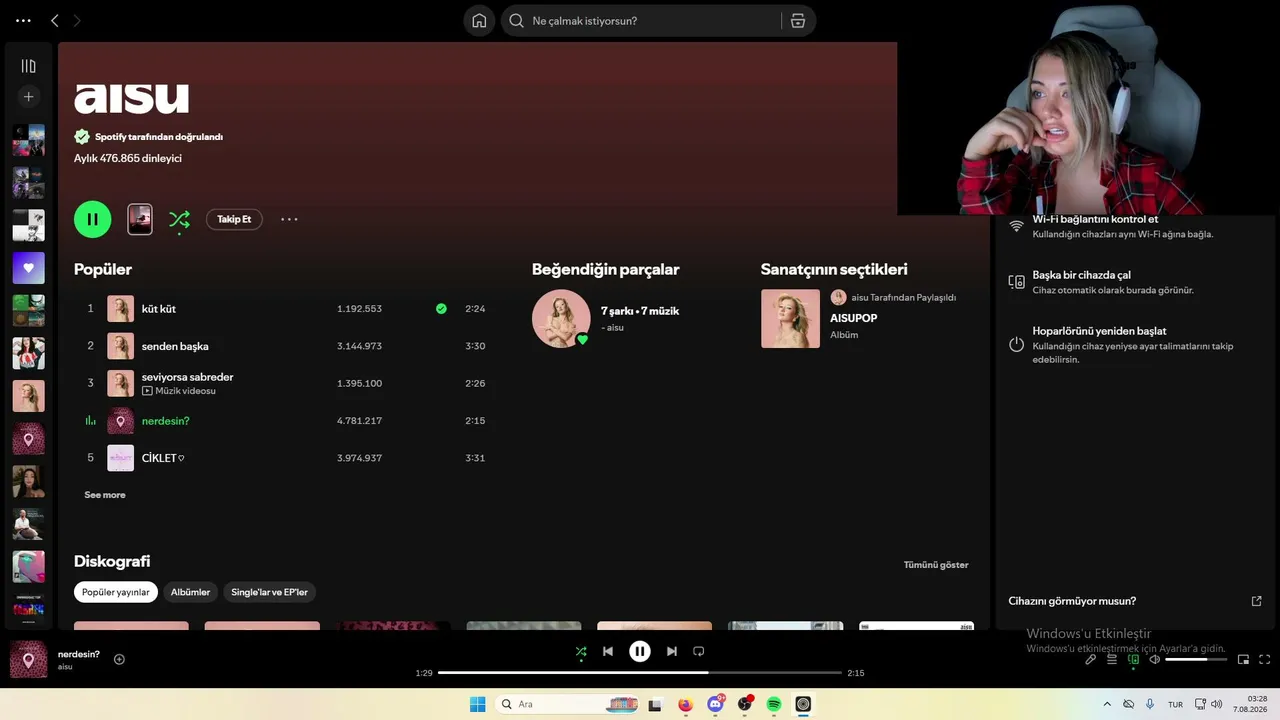Open the connect to a device icon
1280x720 pixels.
pos(1134,660)
